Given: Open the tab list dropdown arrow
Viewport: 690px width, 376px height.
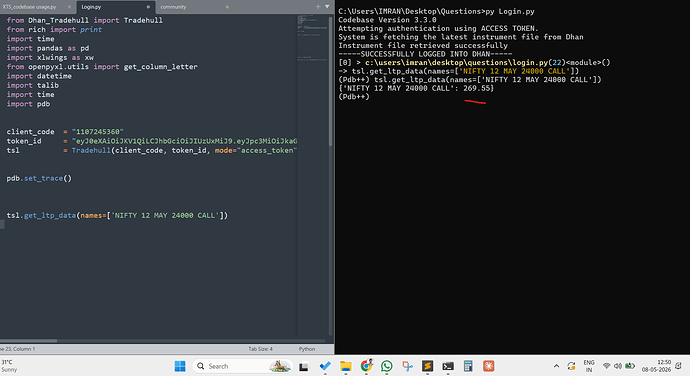Looking at the screenshot, I should pyautogui.click(x=327, y=7).
